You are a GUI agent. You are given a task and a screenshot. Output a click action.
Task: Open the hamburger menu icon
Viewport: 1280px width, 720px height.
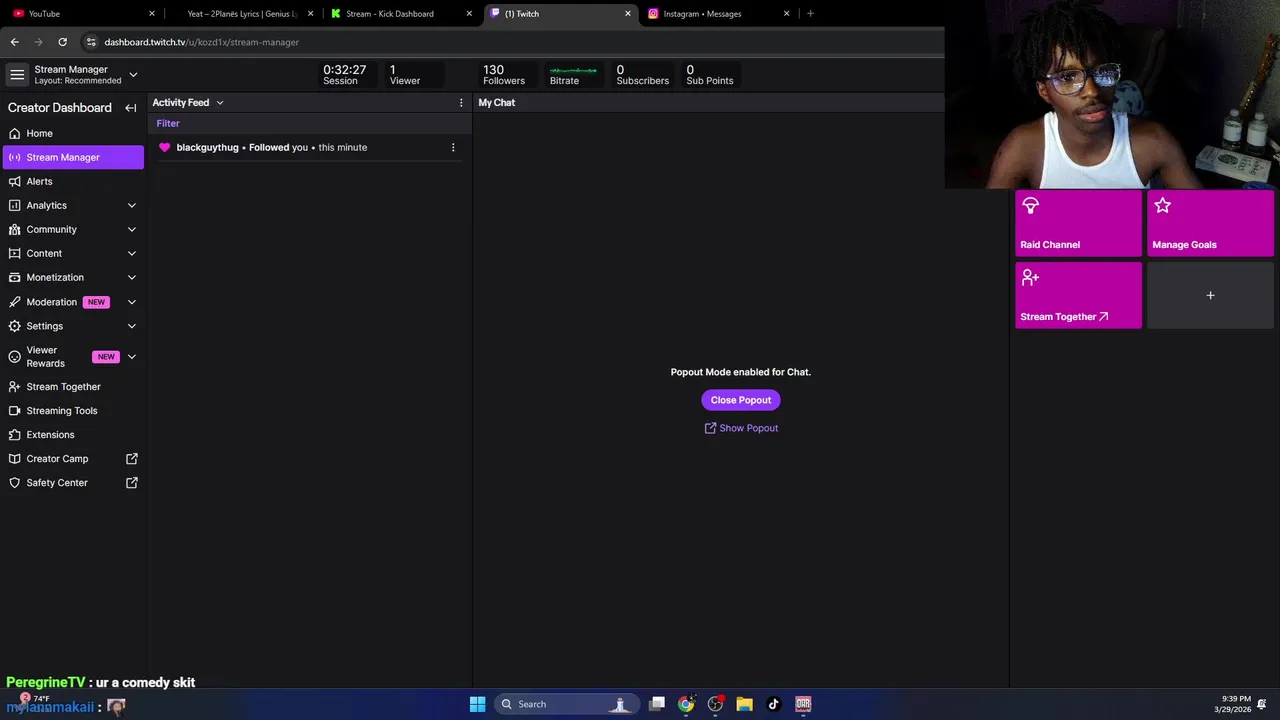click(17, 75)
